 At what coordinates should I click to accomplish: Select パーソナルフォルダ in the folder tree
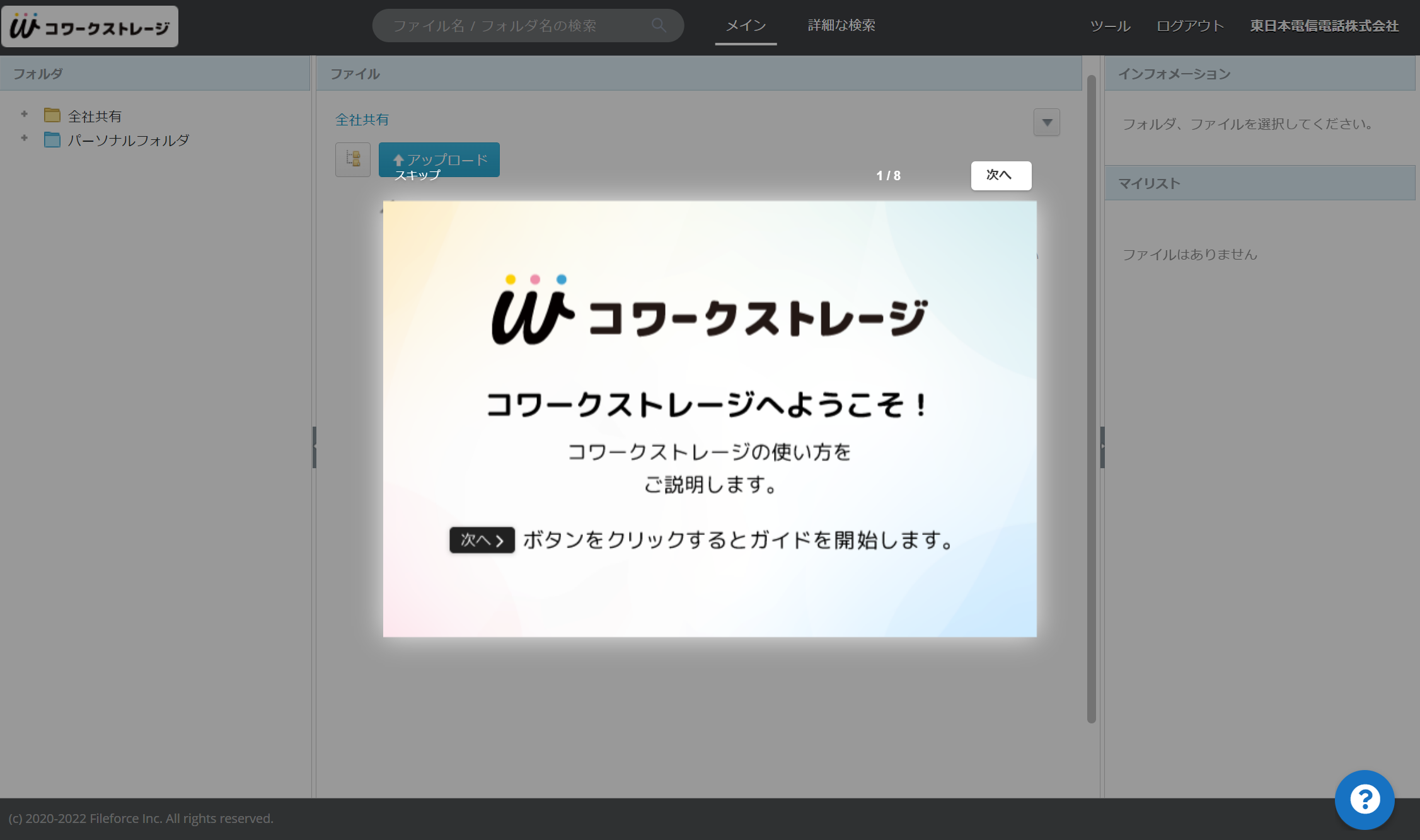tap(129, 140)
